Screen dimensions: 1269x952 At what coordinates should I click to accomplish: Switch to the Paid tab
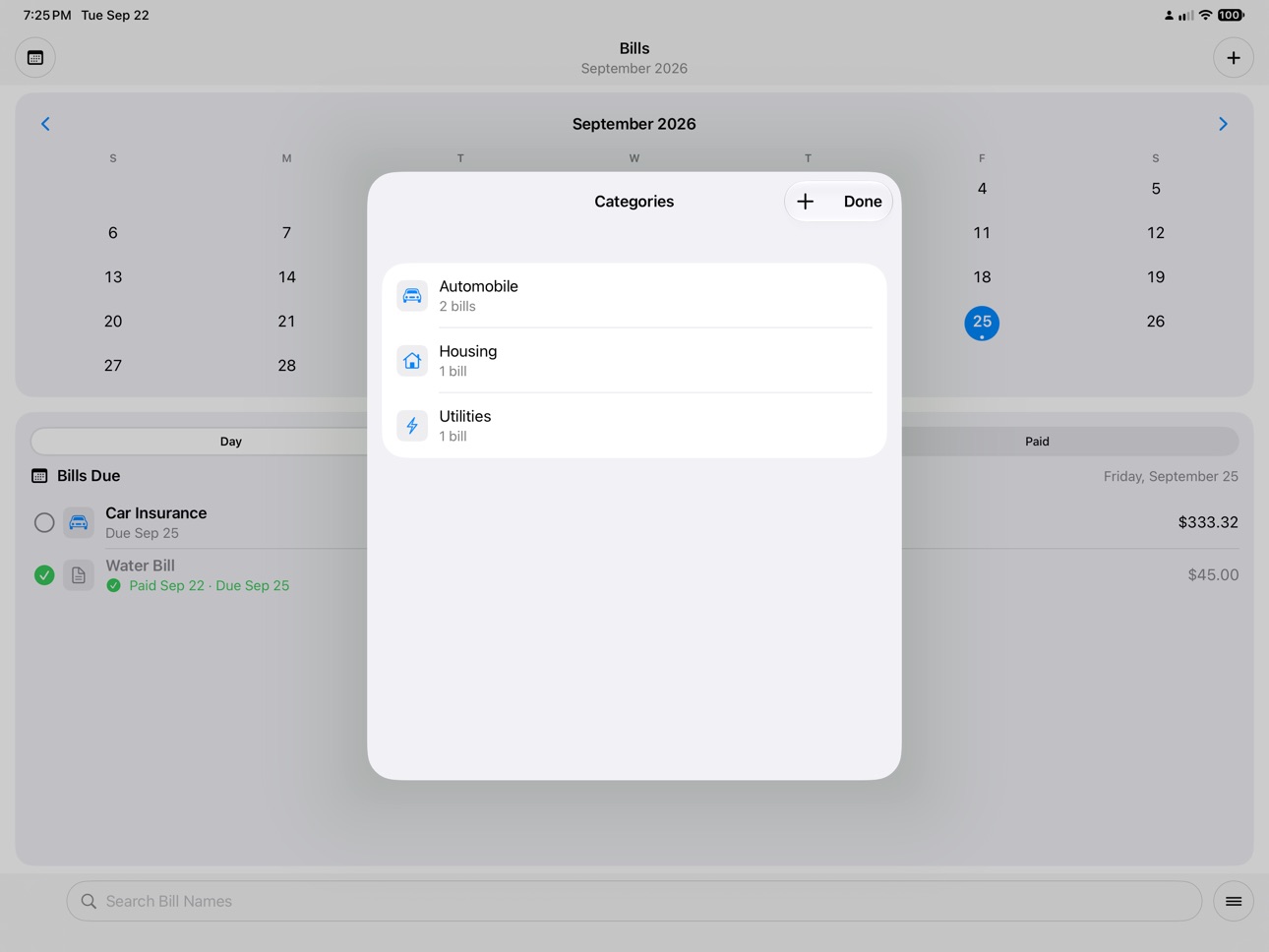1037,442
